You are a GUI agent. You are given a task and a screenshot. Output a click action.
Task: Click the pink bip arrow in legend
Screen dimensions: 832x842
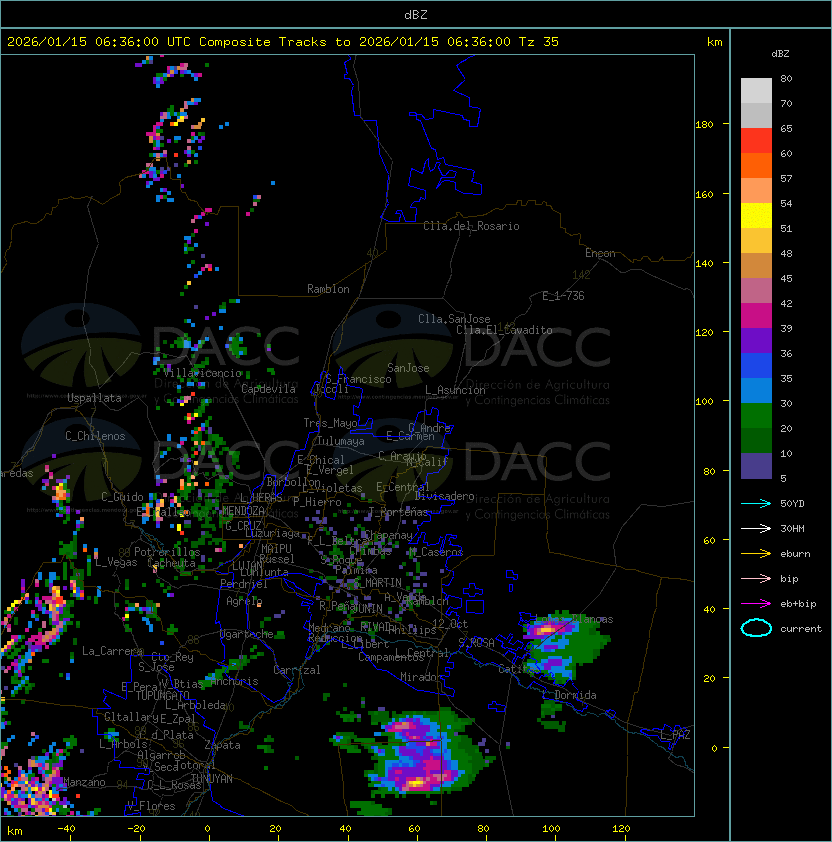pos(756,578)
